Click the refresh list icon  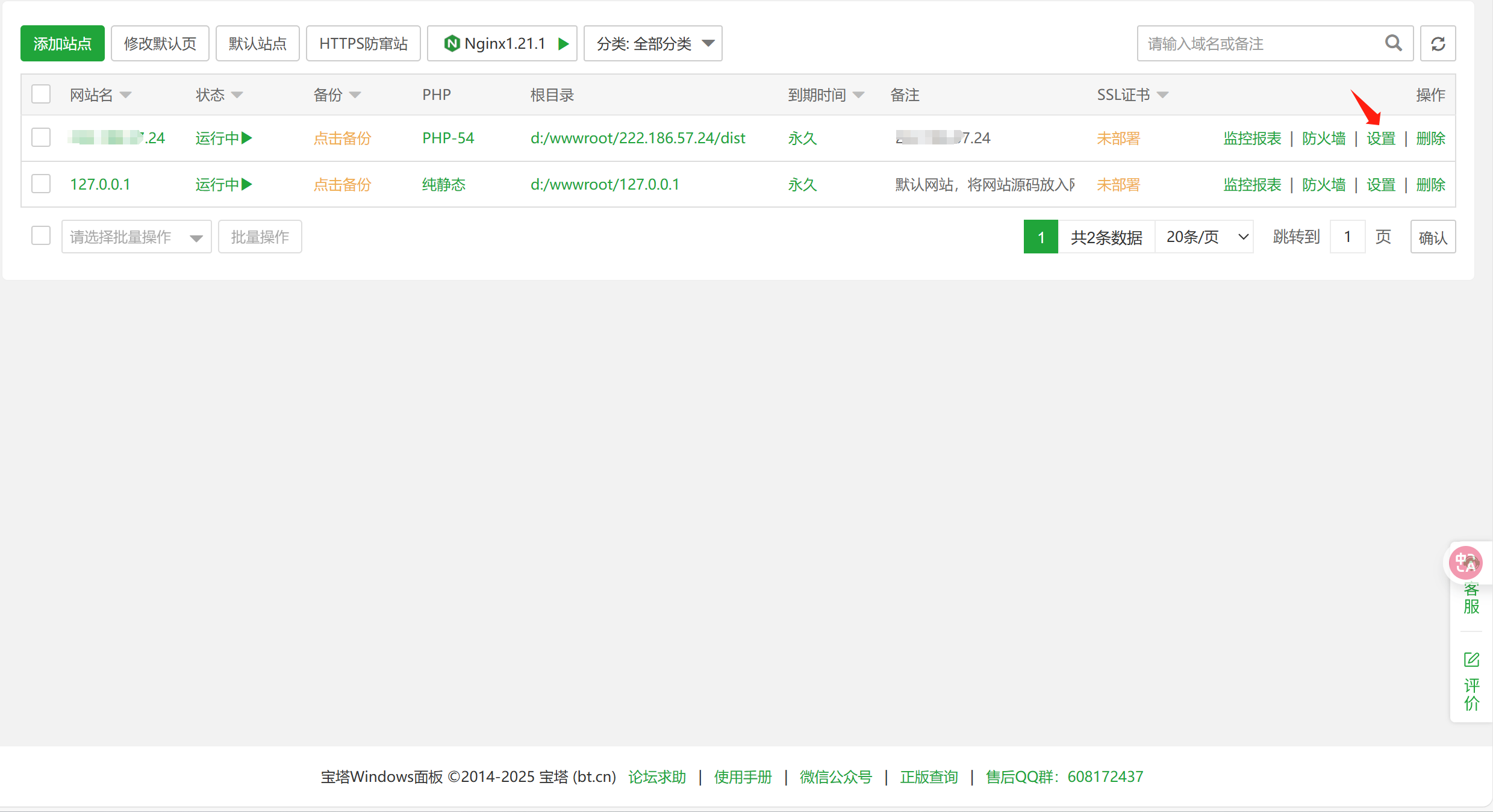click(1438, 43)
